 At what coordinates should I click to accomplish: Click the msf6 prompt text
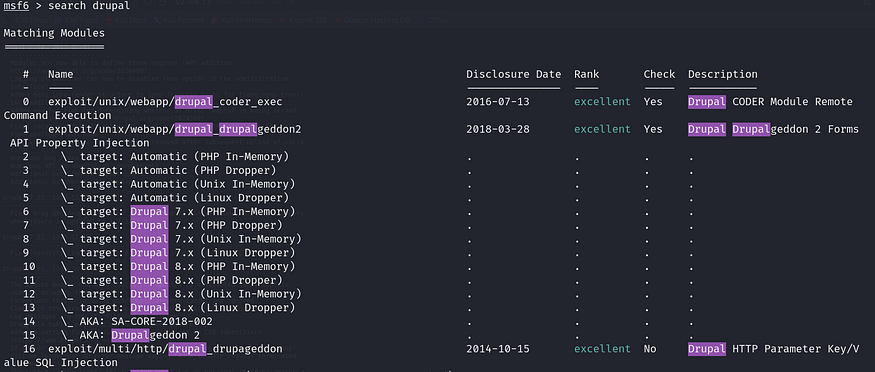(x=16, y=6)
